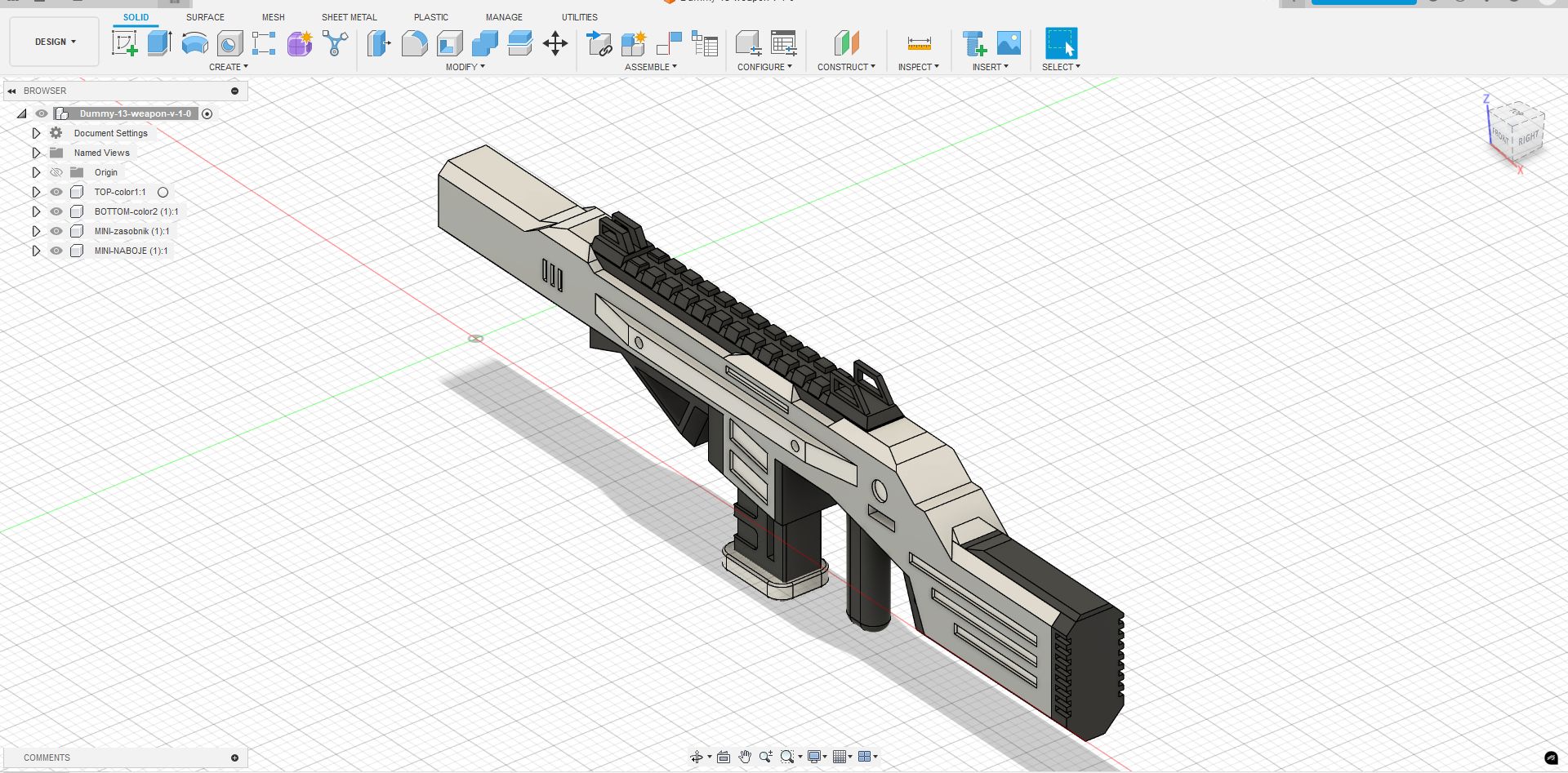The height and width of the screenshot is (773, 1568).
Task: Open the Display Settings monitor menu
Action: click(817, 757)
